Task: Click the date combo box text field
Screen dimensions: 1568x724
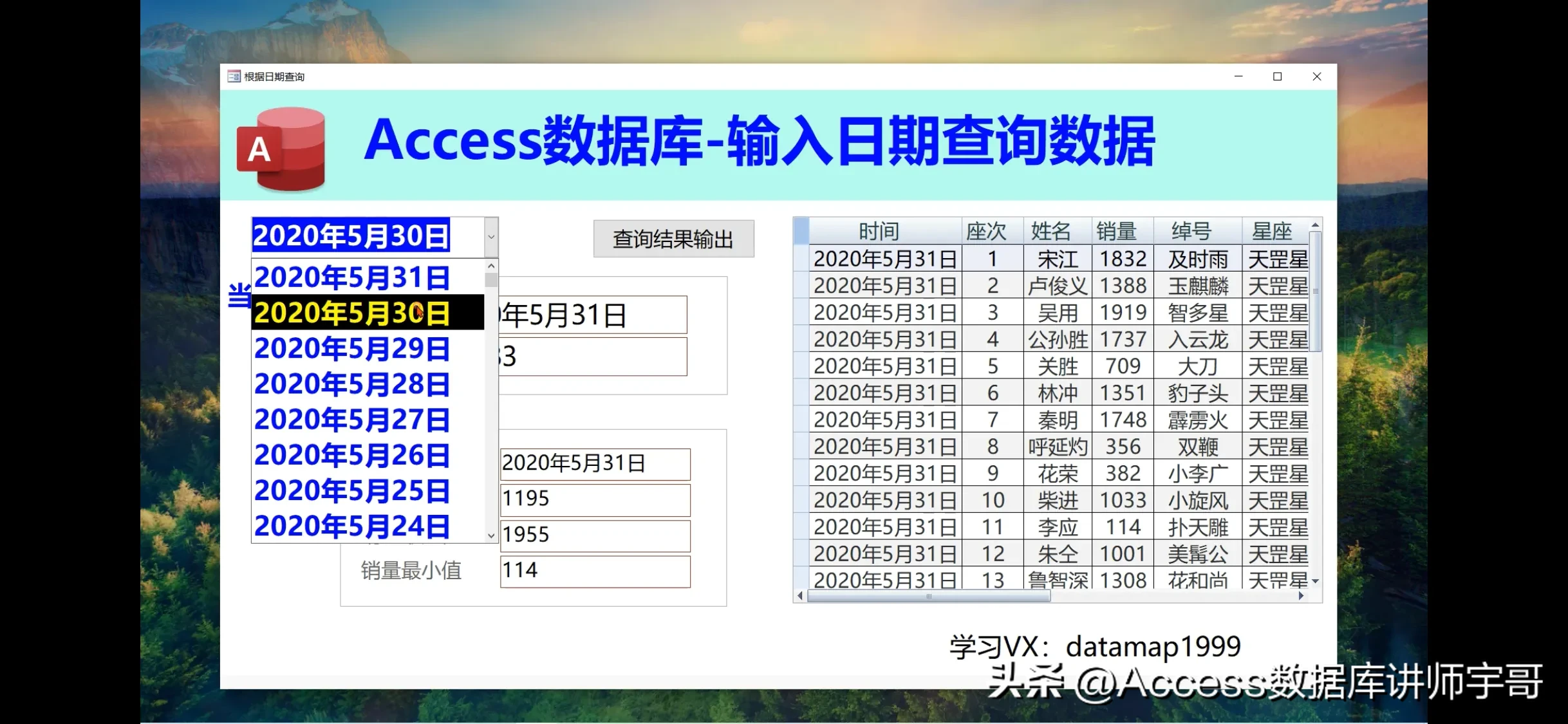Action: pyautogui.click(x=367, y=236)
